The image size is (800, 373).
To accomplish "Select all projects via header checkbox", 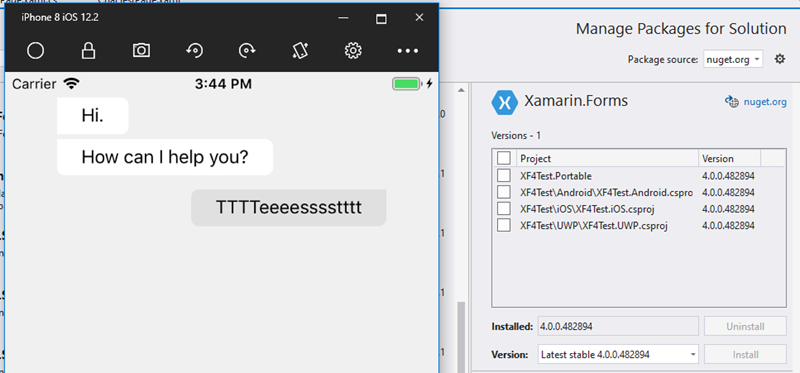I will click(x=504, y=158).
